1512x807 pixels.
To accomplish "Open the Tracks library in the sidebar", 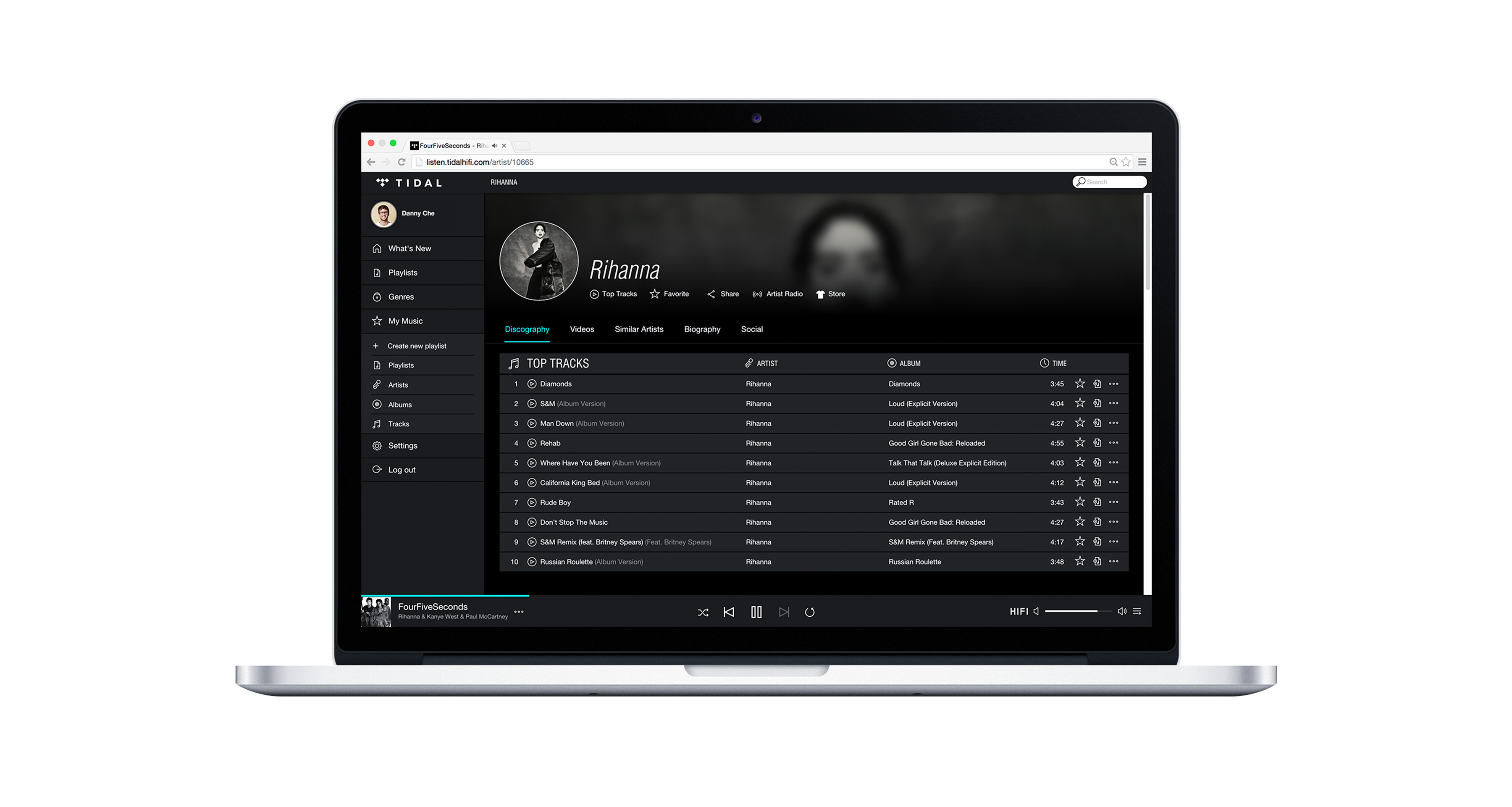I will [398, 424].
